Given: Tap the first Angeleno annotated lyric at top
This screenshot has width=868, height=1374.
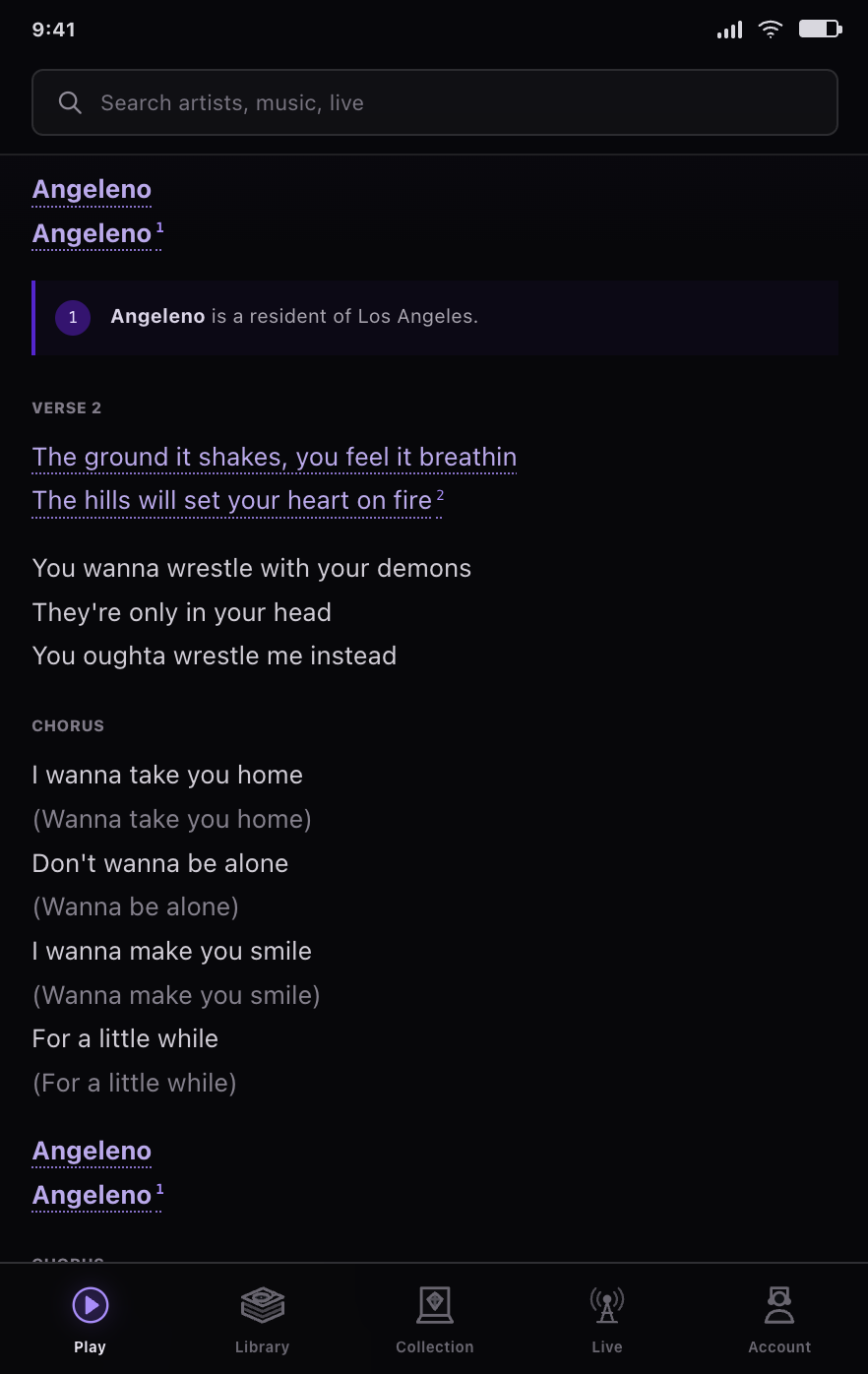Looking at the screenshot, I should (x=92, y=189).
